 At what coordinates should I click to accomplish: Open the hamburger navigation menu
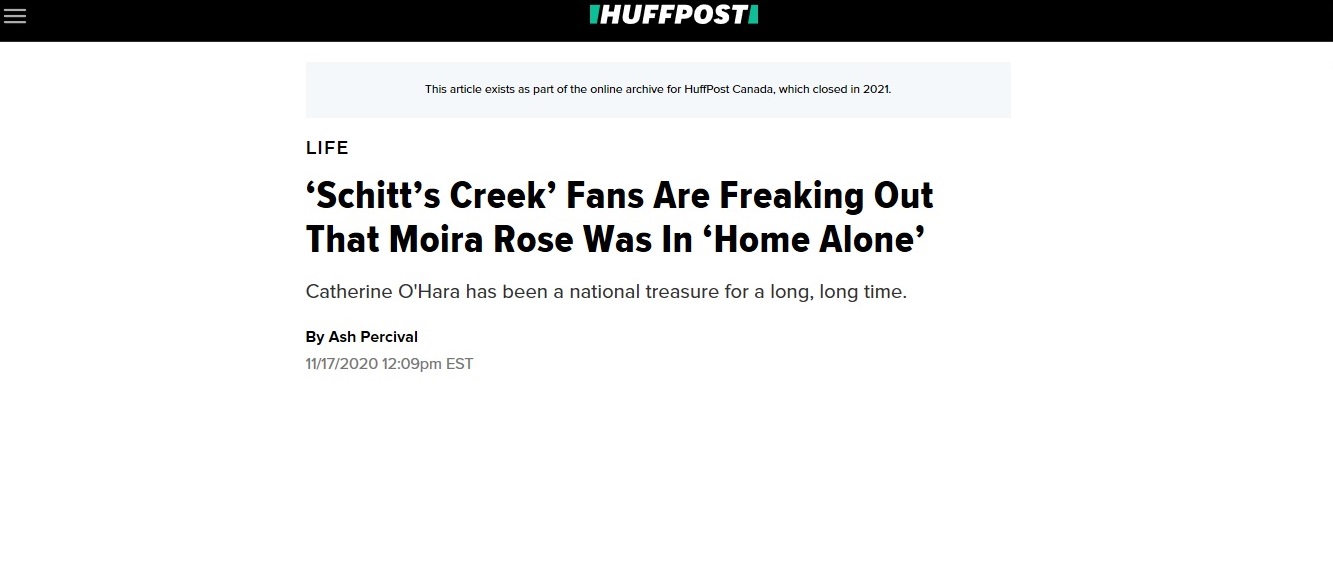pyautogui.click(x=15, y=16)
